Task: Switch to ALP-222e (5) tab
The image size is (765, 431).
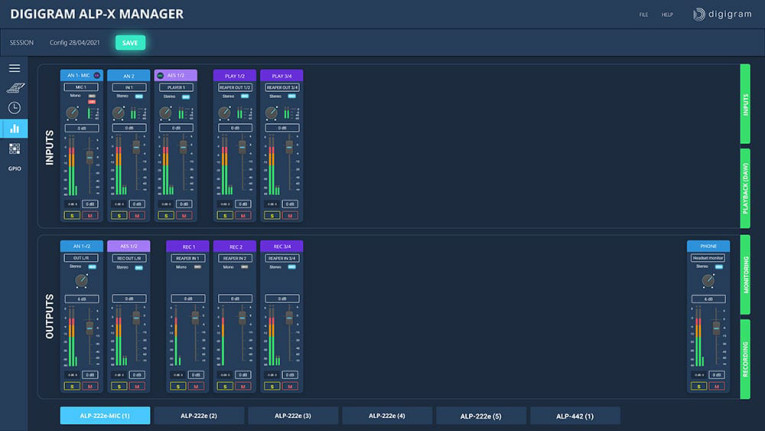Action: point(481,416)
